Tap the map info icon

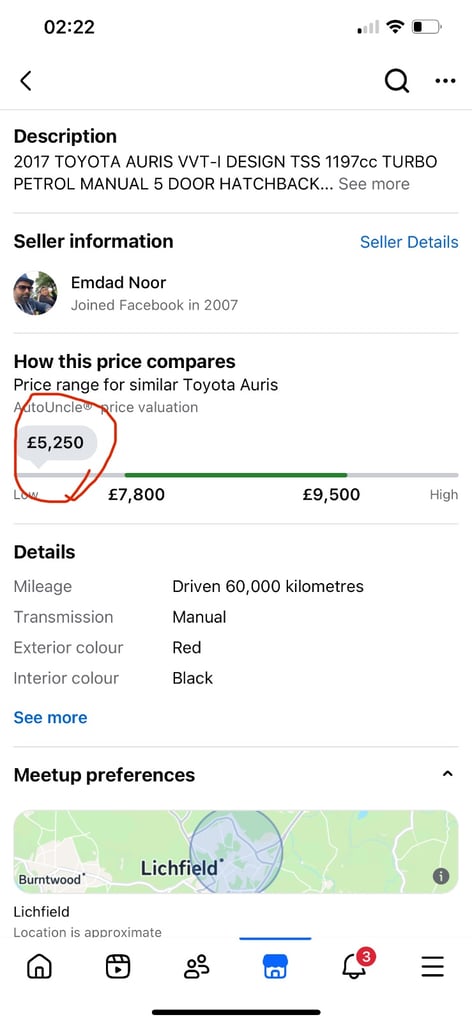(x=441, y=876)
